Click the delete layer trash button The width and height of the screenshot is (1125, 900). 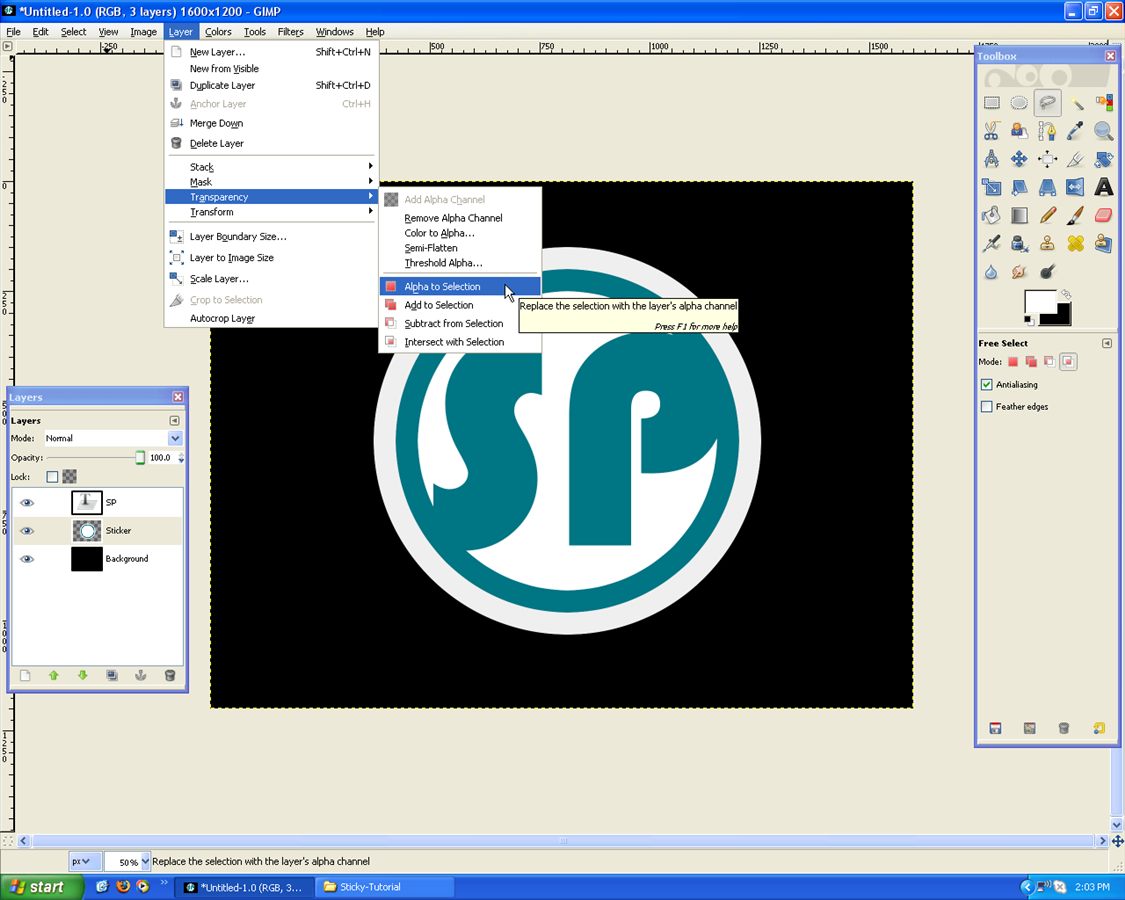pos(170,675)
